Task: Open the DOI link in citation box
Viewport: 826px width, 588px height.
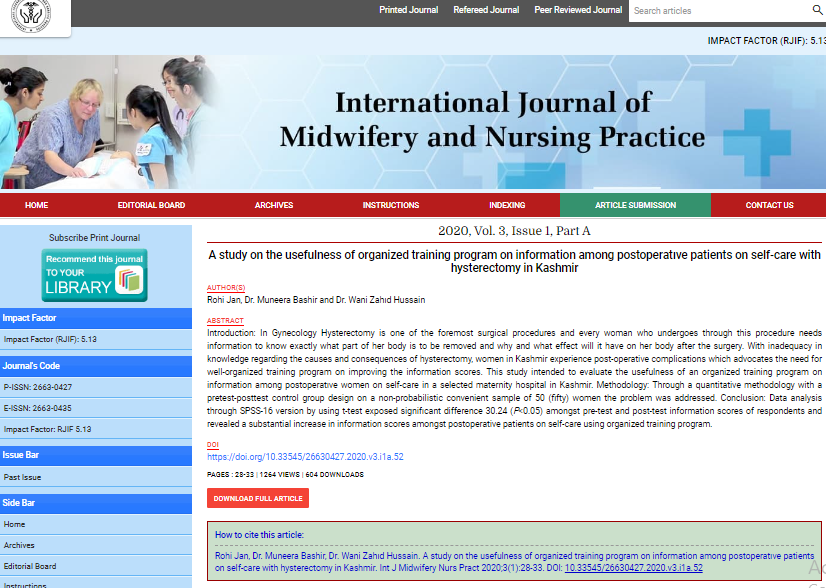Action: pyautogui.click(x=634, y=568)
